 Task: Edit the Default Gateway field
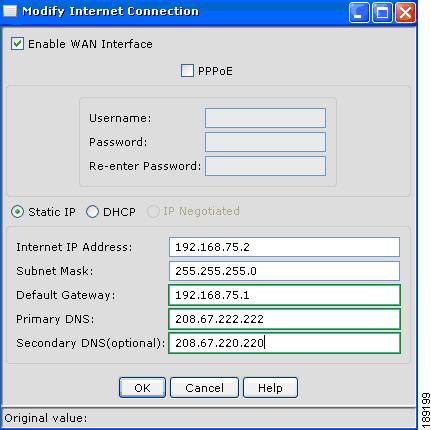(x=284, y=295)
